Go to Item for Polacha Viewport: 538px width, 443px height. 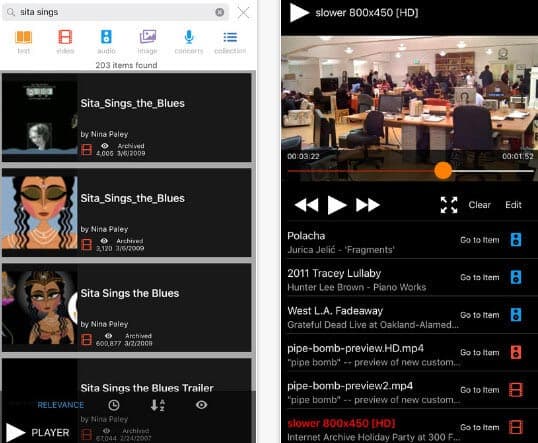coord(480,240)
